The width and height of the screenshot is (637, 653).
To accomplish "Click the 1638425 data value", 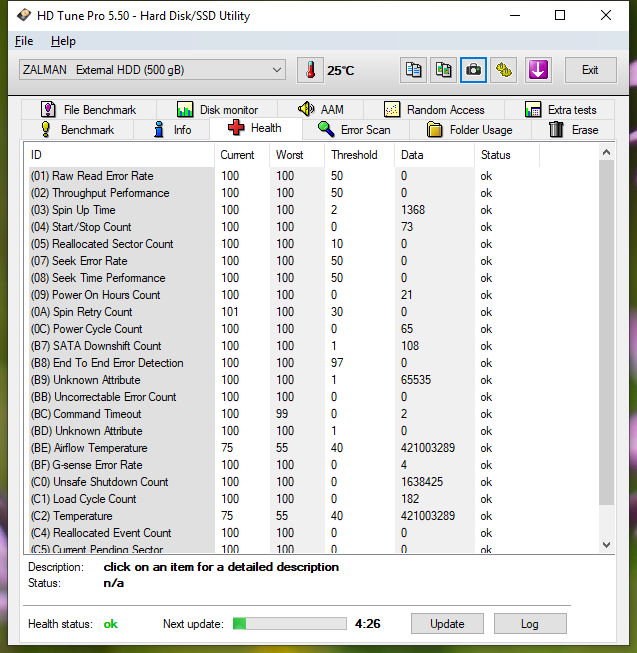I will point(422,482).
